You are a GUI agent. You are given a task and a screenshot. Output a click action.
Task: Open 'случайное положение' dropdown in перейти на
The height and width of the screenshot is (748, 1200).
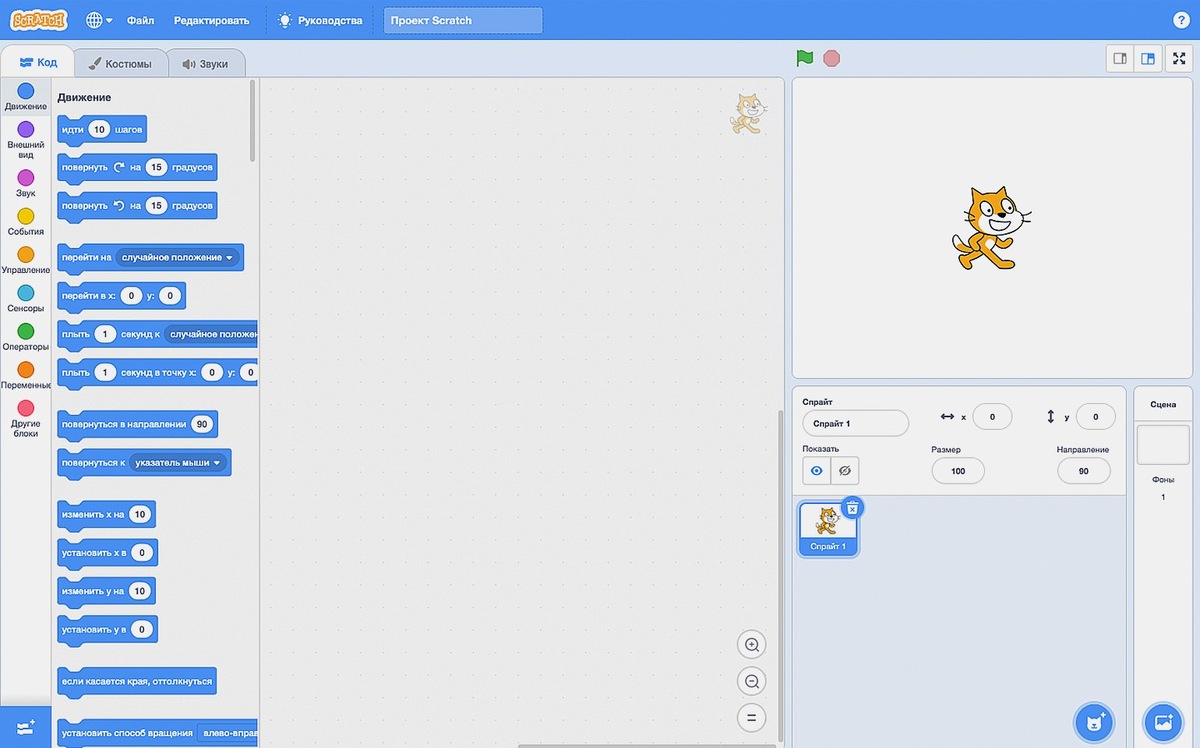click(178, 258)
